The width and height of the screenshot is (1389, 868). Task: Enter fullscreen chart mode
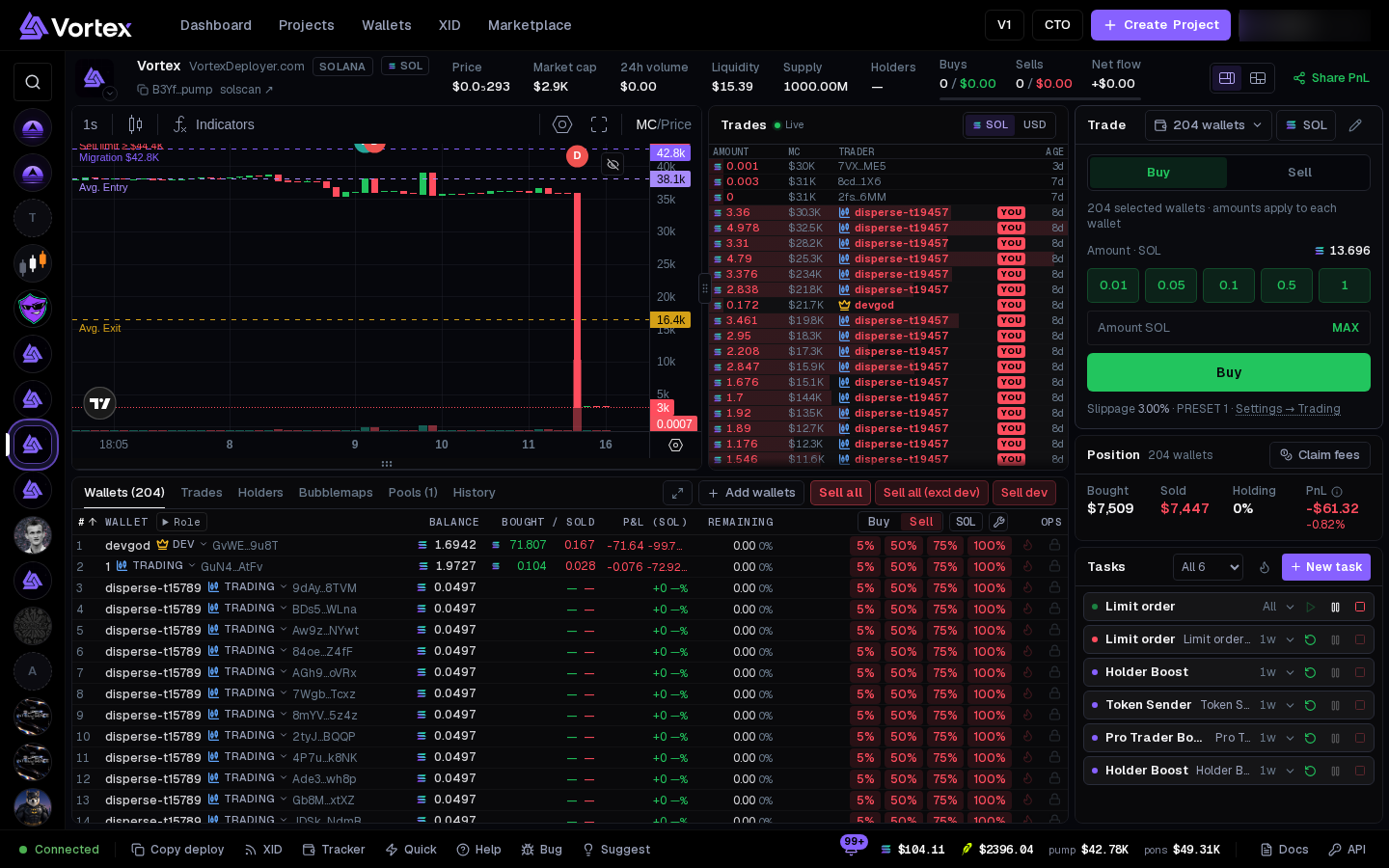pos(599,124)
